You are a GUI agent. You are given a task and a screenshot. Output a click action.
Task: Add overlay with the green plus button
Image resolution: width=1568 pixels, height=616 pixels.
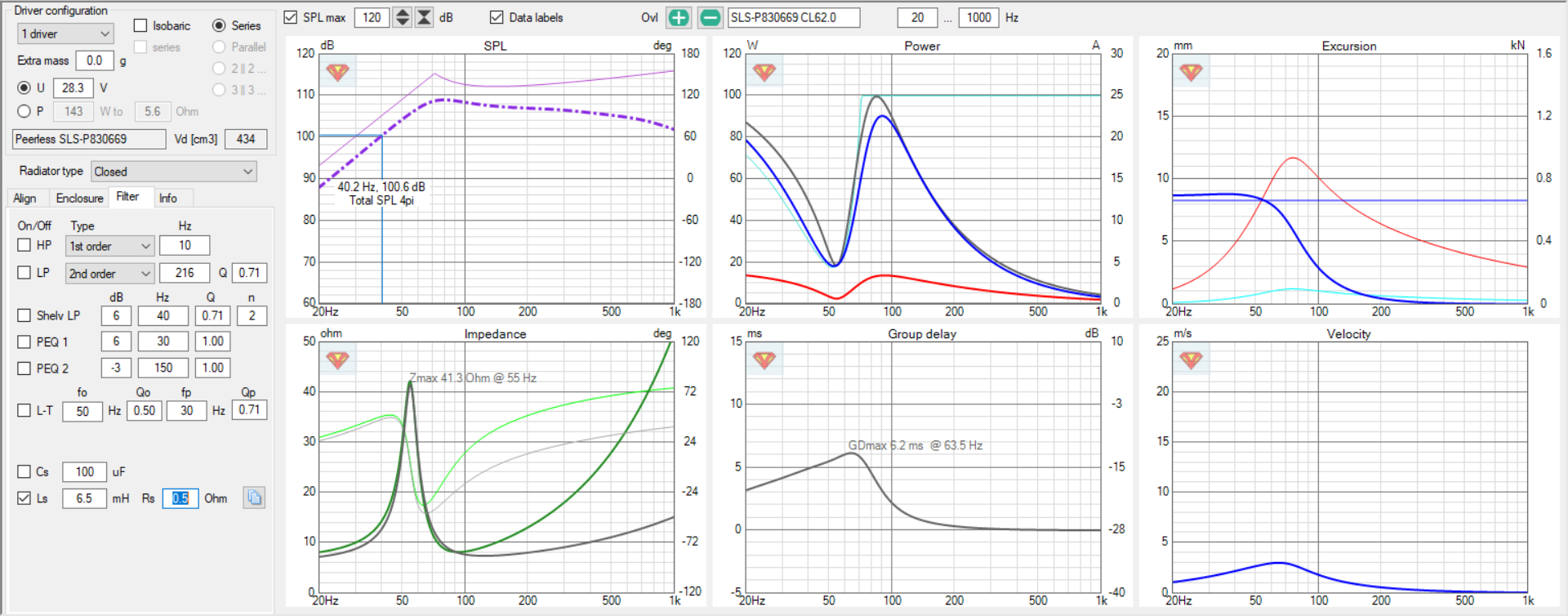click(679, 17)
